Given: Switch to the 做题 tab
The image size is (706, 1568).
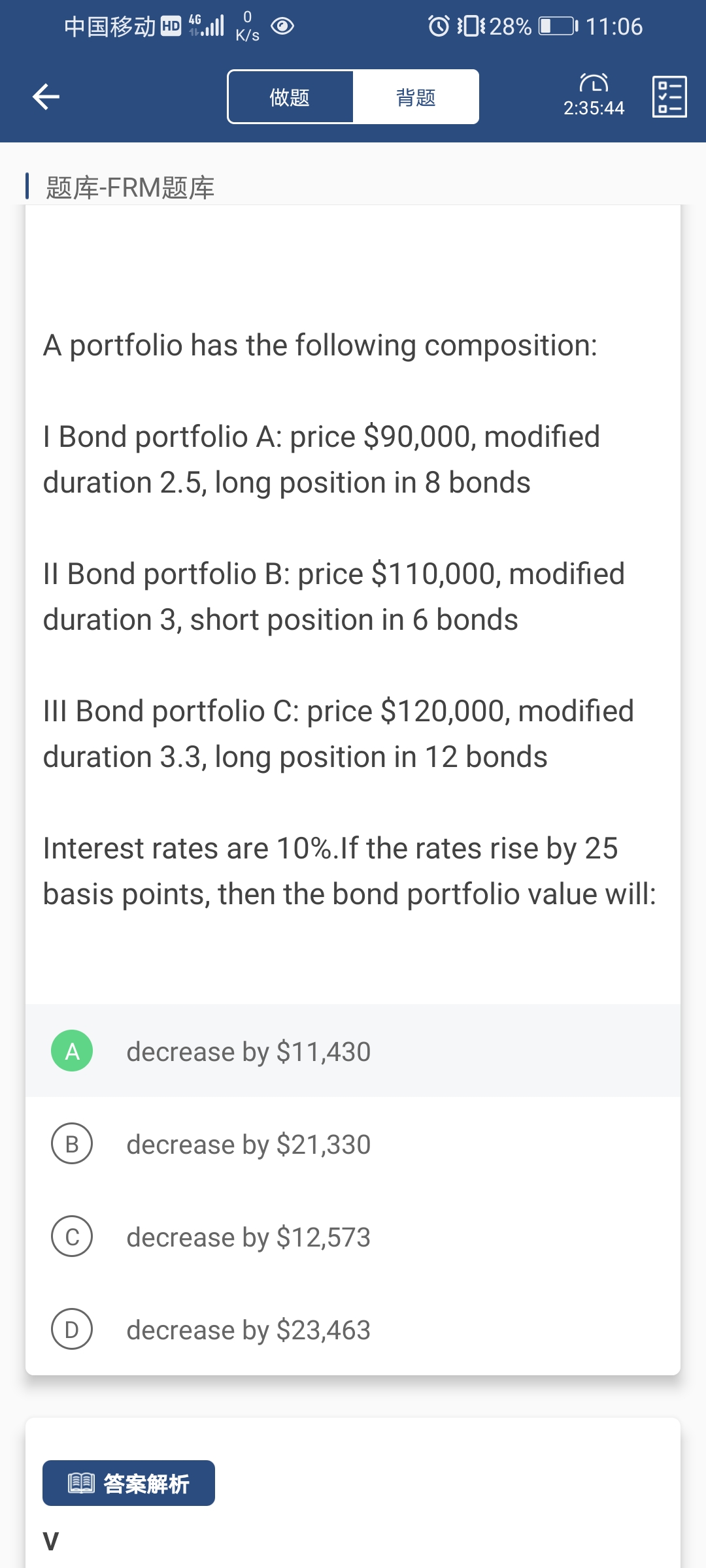Looking at the screenshot, I should [290, 97].
